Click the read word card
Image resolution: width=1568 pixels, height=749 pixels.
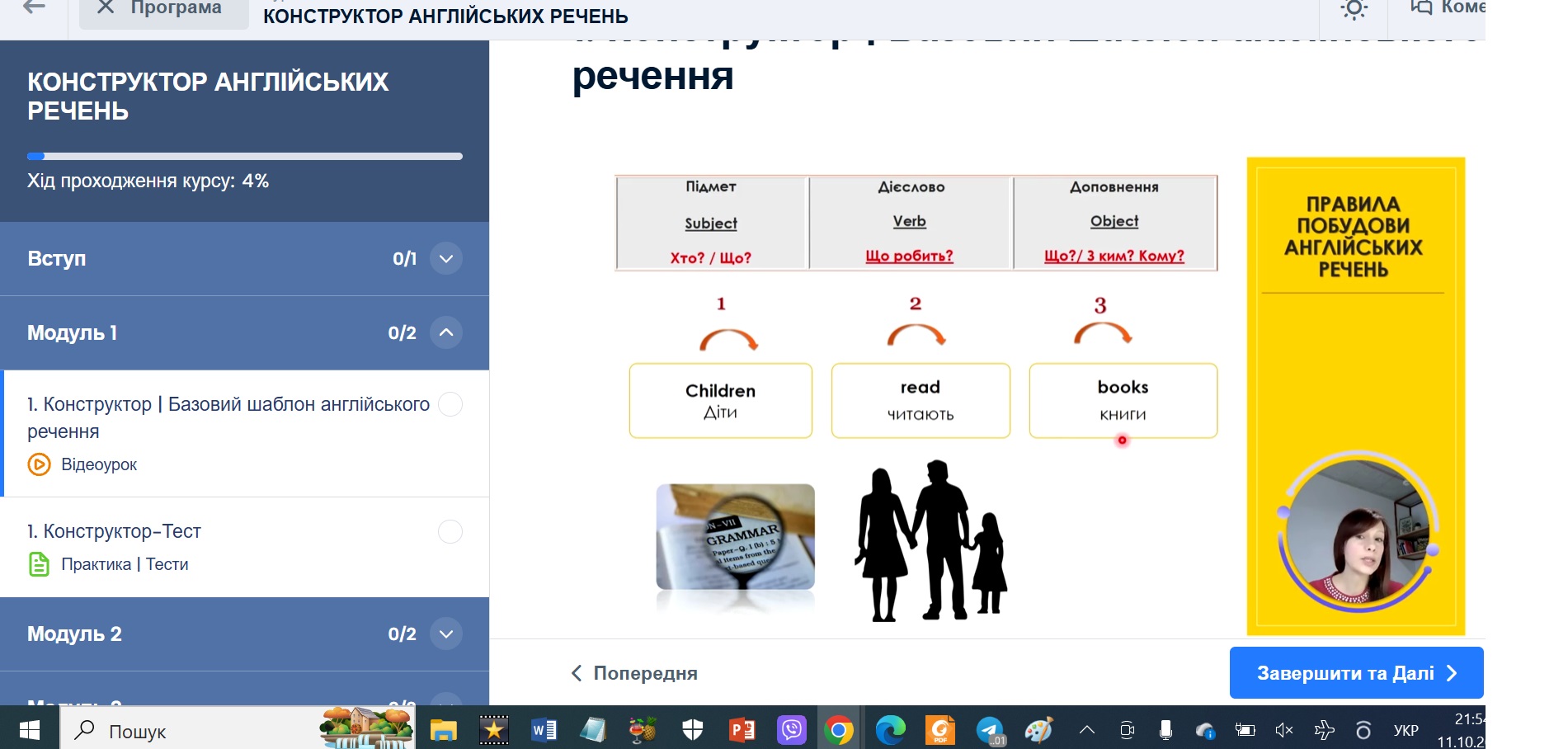coord(921,401)
